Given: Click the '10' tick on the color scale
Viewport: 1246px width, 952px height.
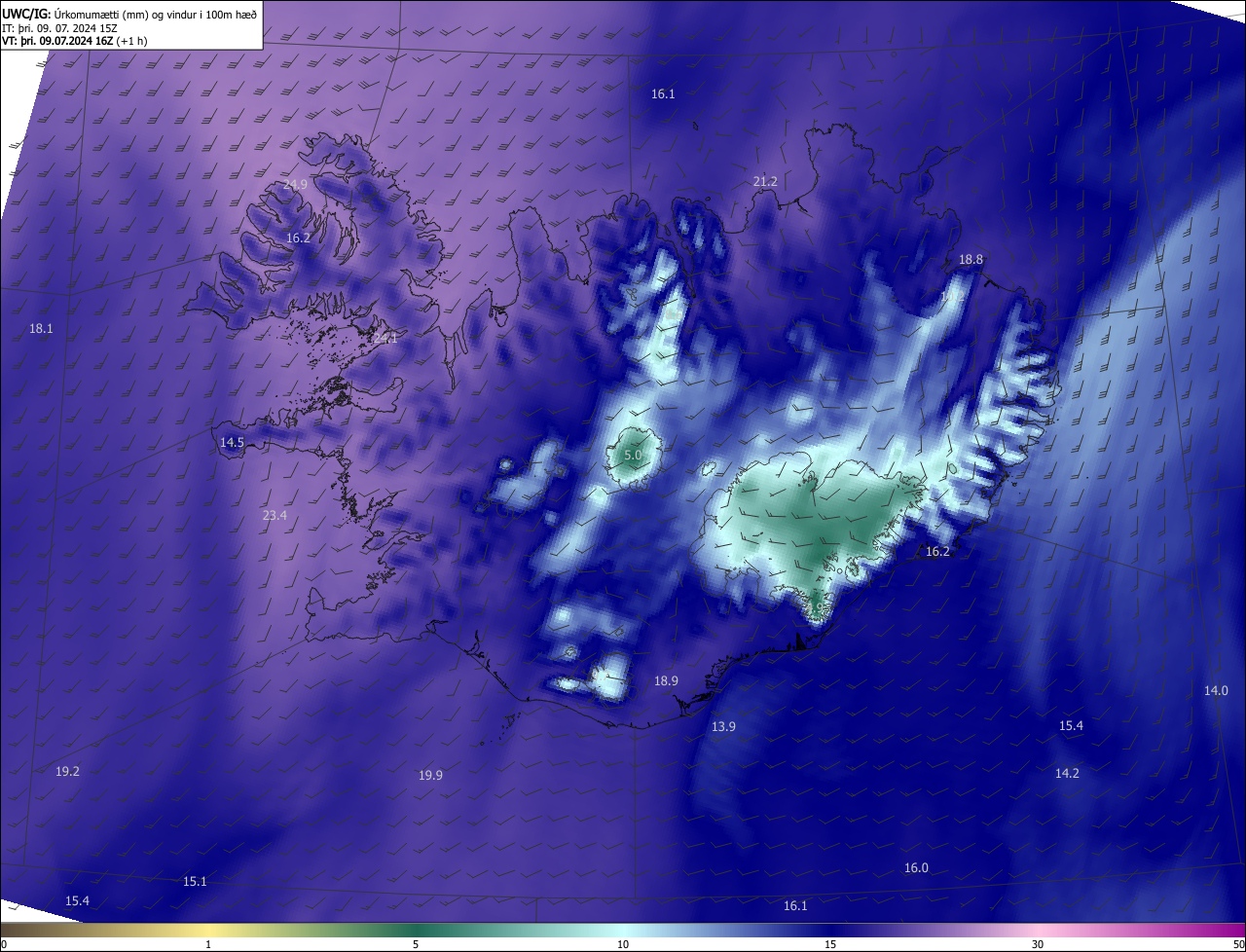Looking at the screenshot, I should pyautogui.click(x=623, y=944).
